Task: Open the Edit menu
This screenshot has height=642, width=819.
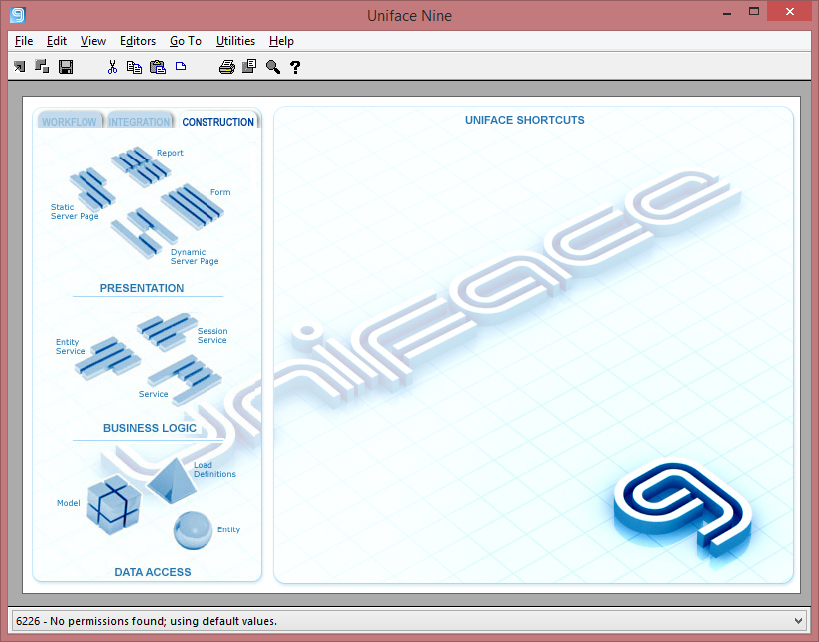Action: click(x=56, y=41)
